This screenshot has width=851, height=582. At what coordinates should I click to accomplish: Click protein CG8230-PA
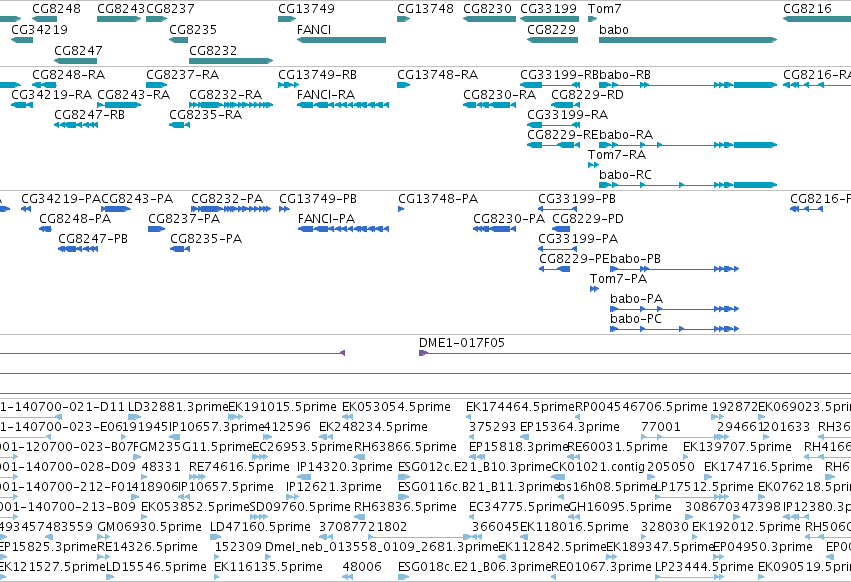(494, 229)
